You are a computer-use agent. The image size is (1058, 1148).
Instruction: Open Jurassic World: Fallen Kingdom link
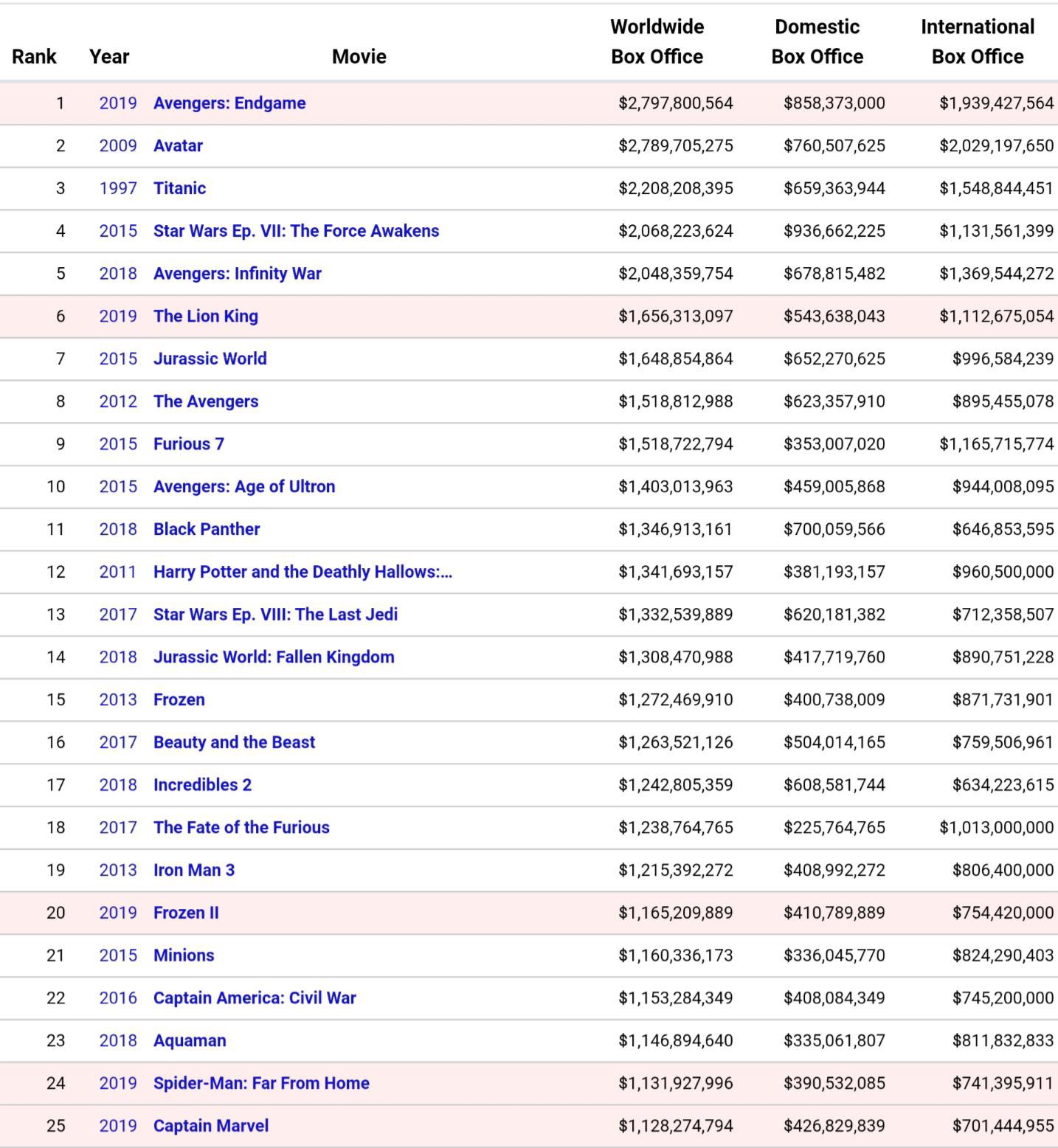[274, 657]
